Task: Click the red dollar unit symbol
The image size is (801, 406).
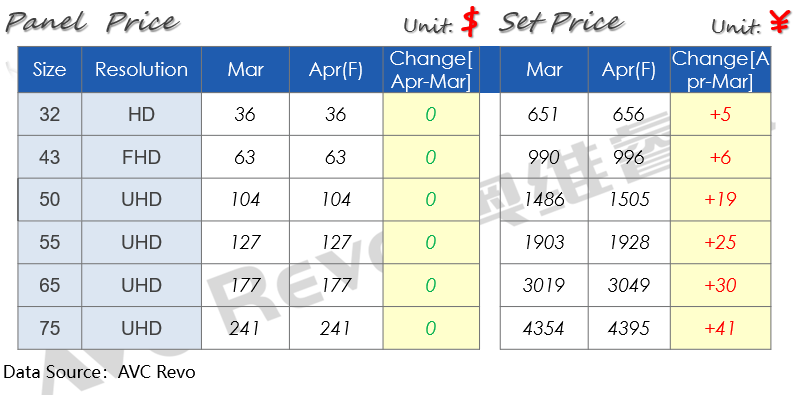Action: [x=470, y=23]
